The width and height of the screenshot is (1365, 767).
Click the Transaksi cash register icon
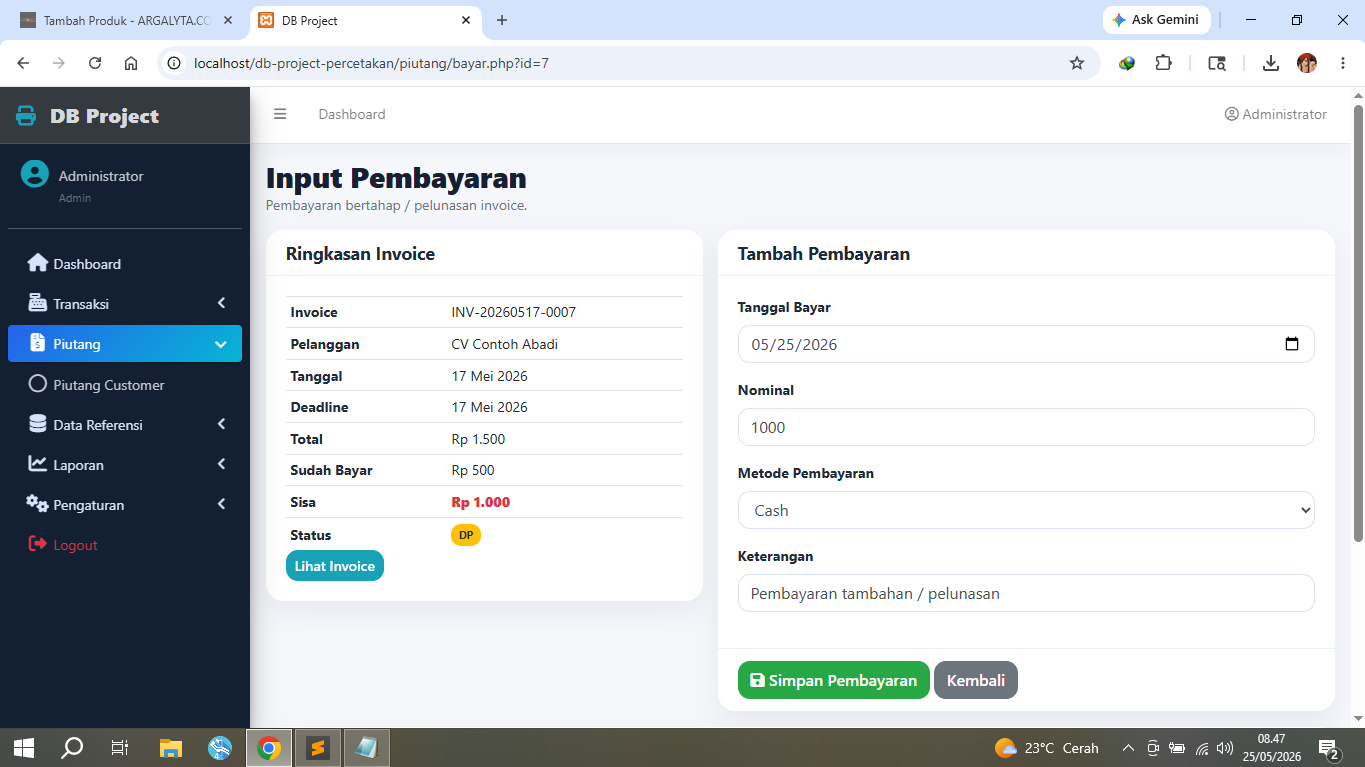pos(38,303)
